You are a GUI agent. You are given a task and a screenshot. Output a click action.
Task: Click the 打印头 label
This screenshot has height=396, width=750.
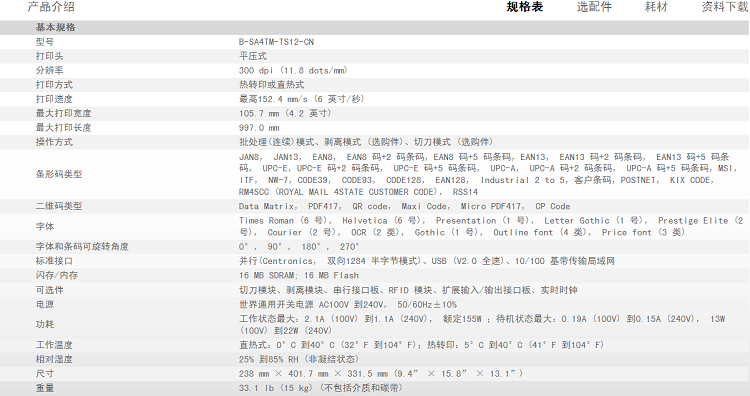point(49,56)
